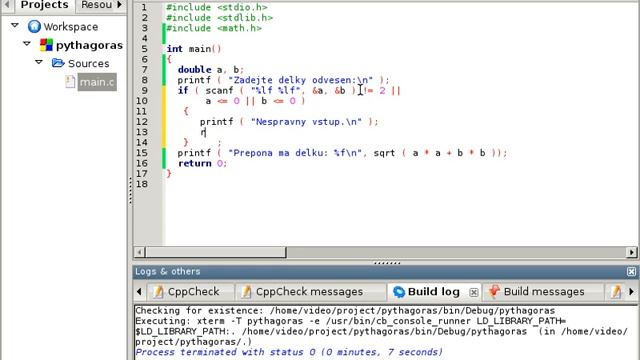Click the editor horizontal scrollbar thumb
Viewport: 640px width, 360px height.
216,252
